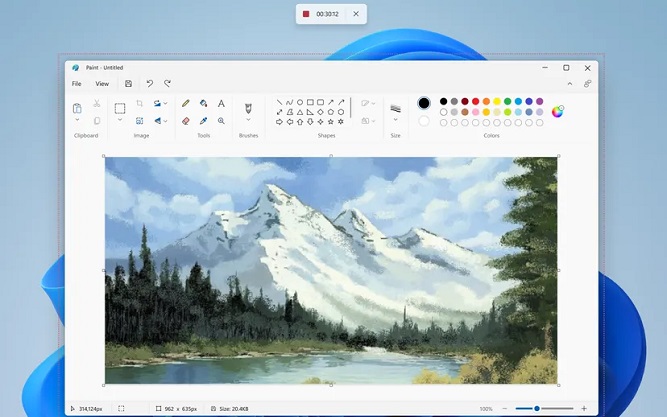The width and height of the screenshot is (667, 417).
Task: Pick the dark red color swatch
Action: (x=465, y=101)
